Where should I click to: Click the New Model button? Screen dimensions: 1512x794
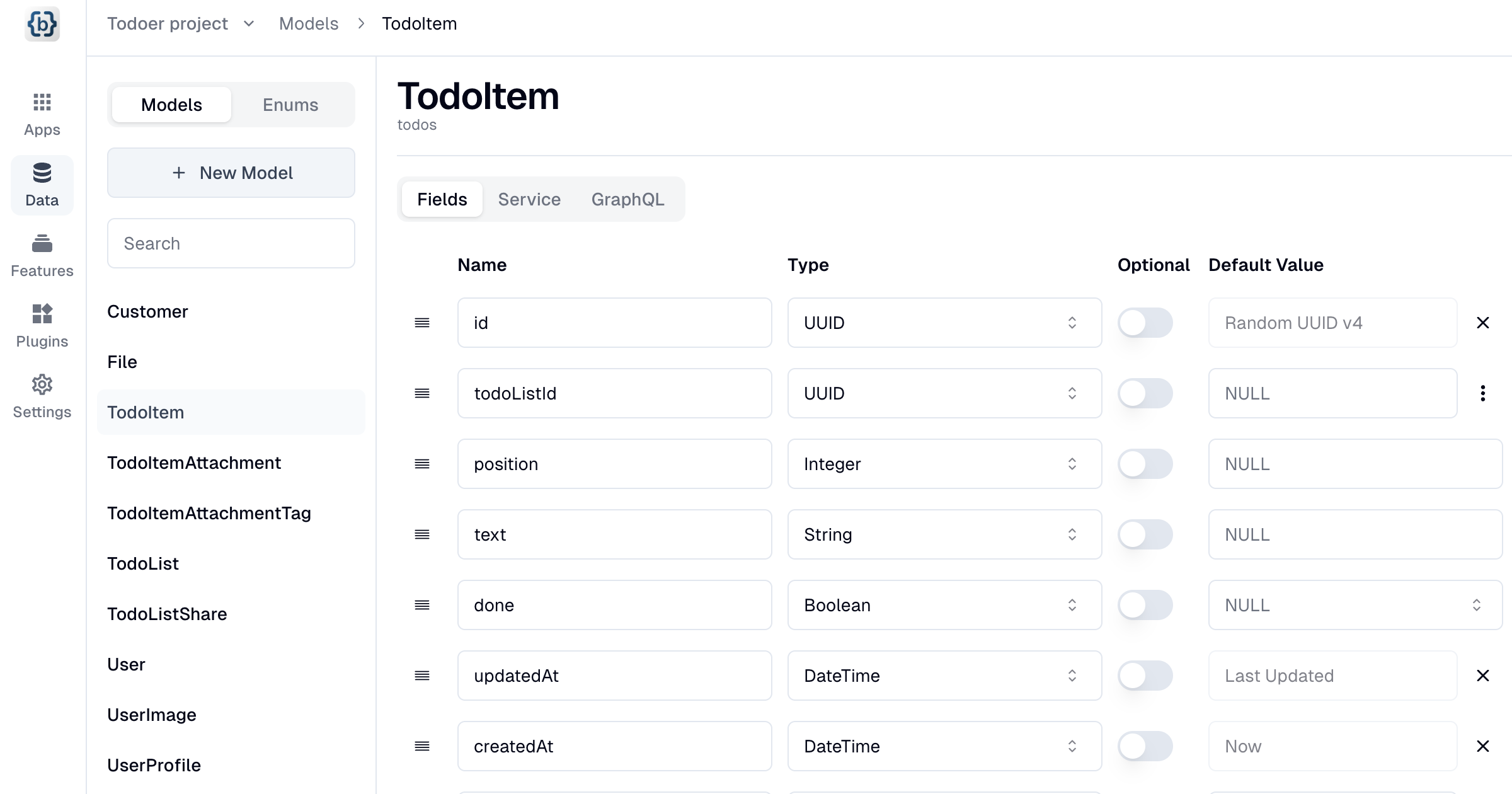pyautogui.click(x=231, y=173)
